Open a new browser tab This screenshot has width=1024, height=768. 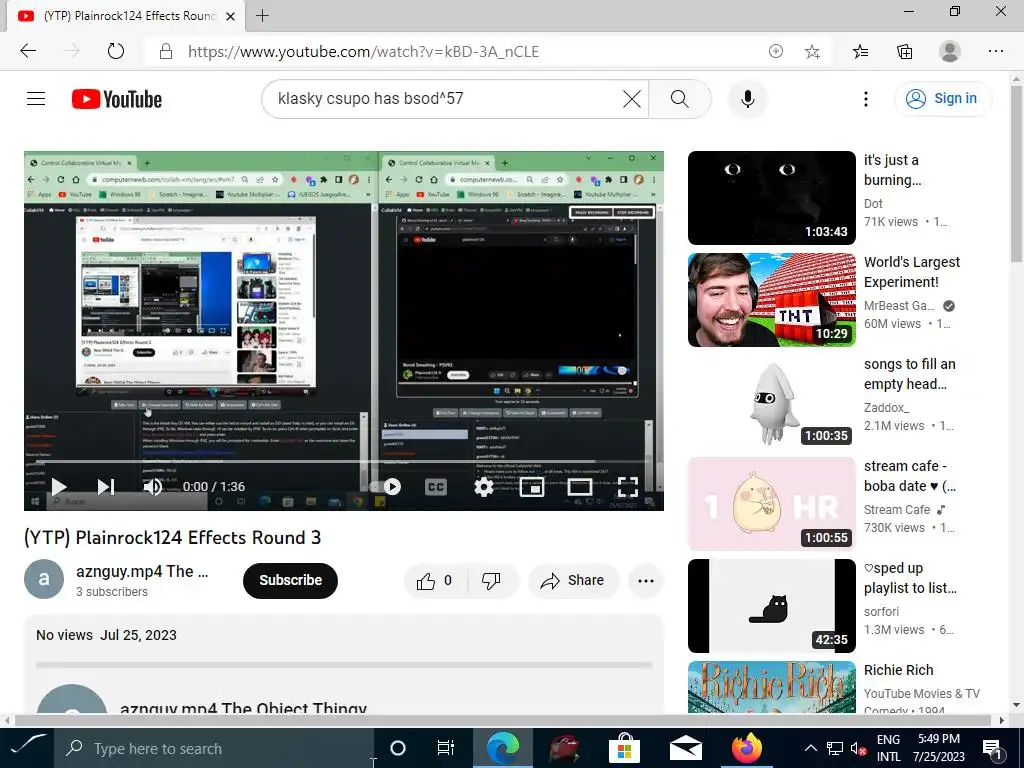click(263, 16)
